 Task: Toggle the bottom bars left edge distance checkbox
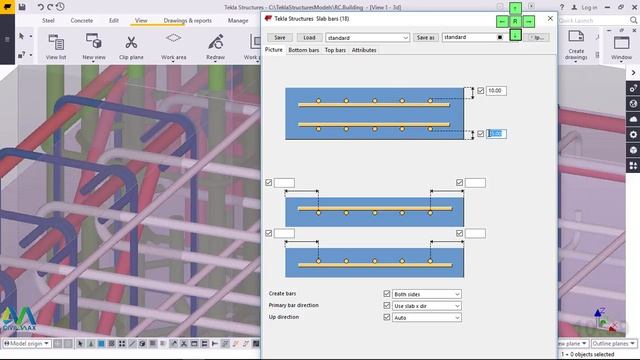269,233
